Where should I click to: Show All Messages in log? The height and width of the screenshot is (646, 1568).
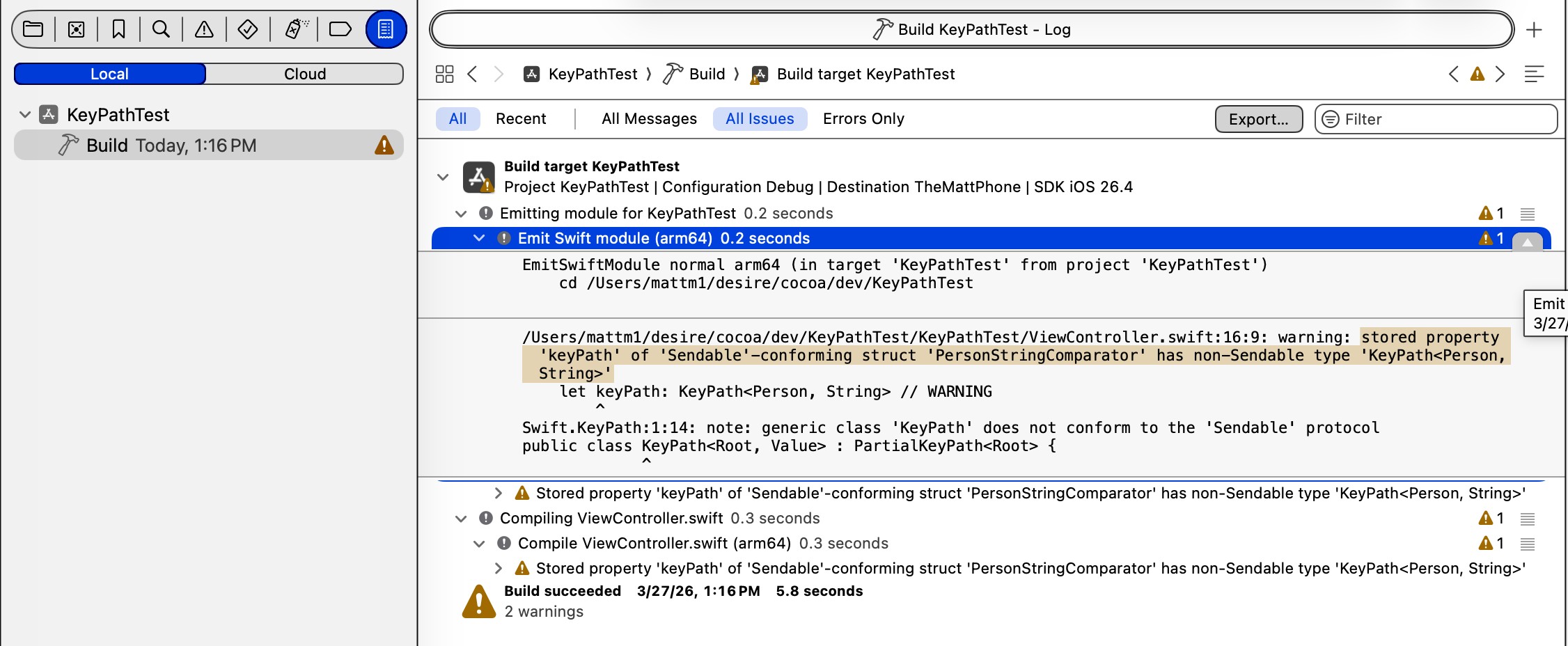649,118
